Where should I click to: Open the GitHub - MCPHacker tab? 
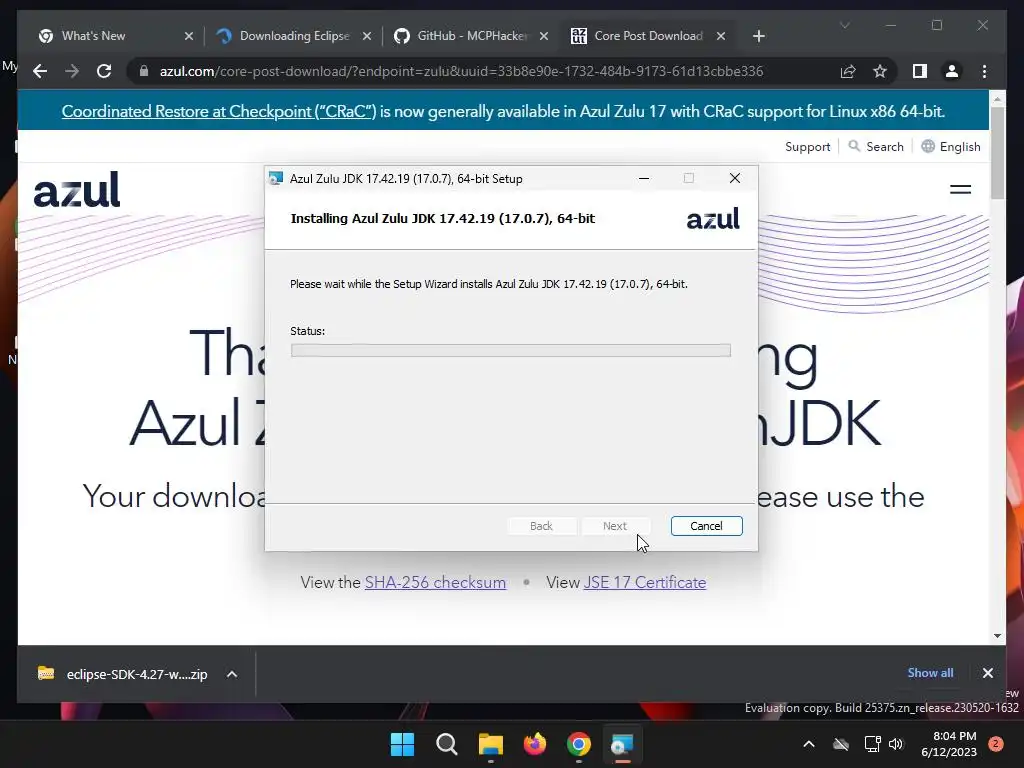pyautogui.click(x=472, y=36)
